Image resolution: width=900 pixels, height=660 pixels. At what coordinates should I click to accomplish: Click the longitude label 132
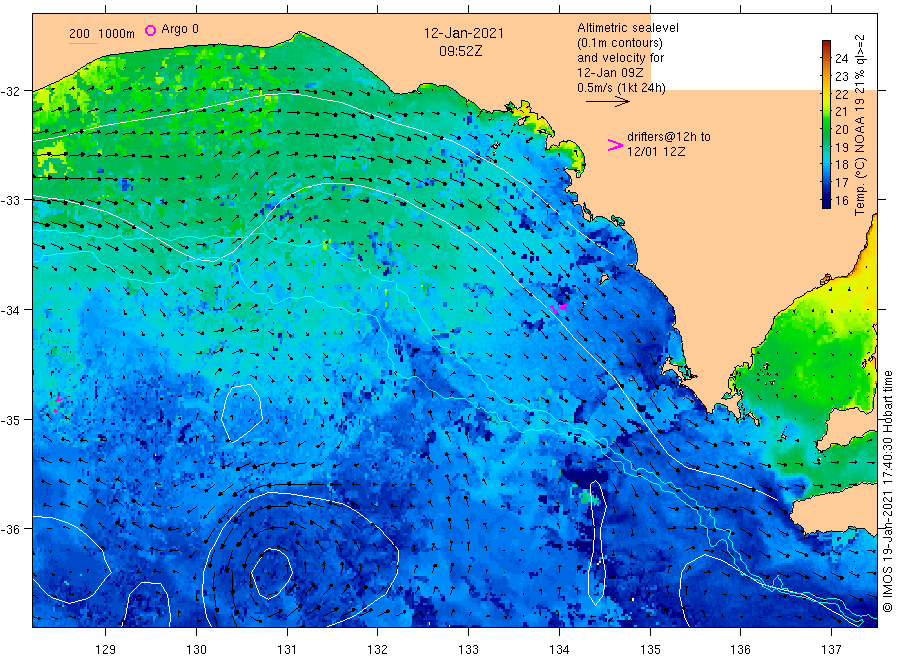pos(378,649)
